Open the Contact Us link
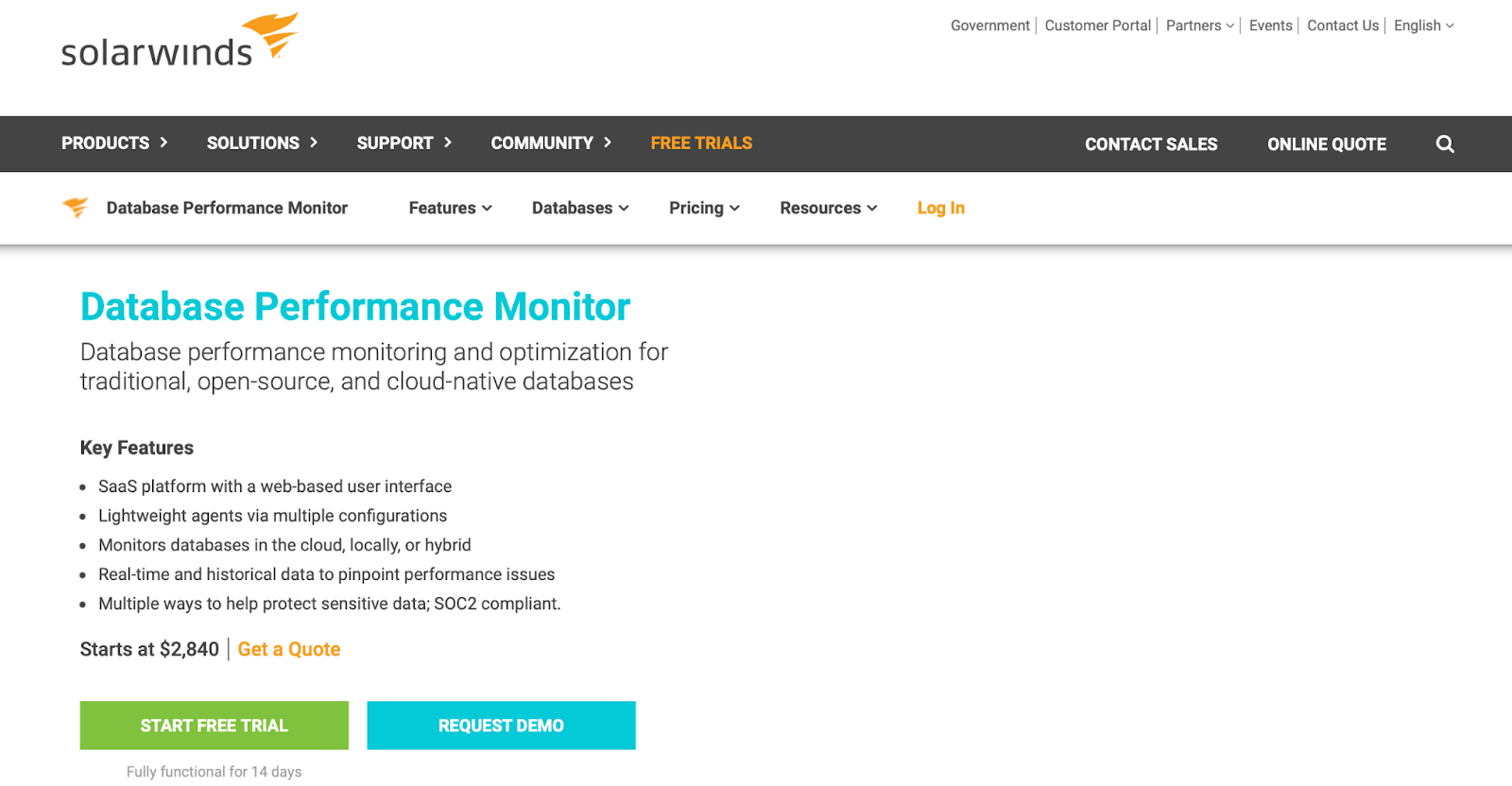Image resolution: width=1512 pixels, height=786 pixels. coord(1343,26)
